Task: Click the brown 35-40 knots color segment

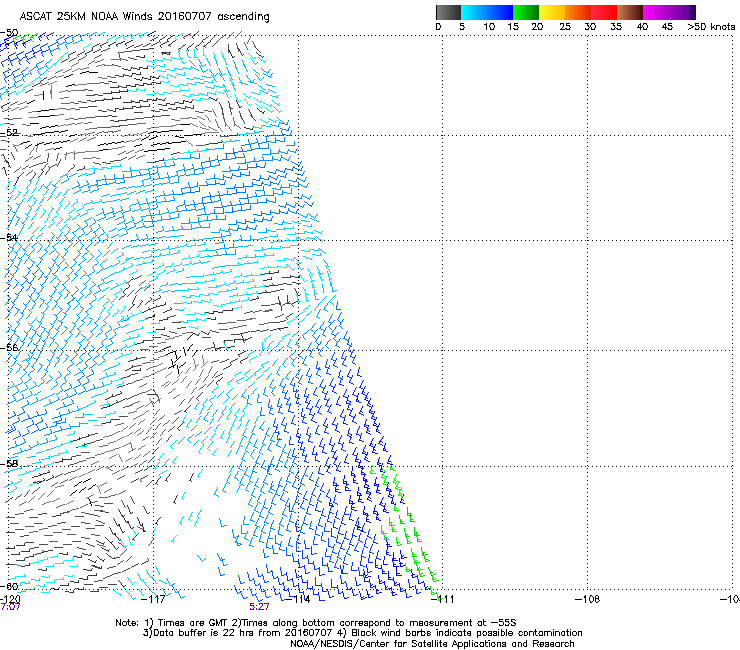Action: click(x=630, y=12)
